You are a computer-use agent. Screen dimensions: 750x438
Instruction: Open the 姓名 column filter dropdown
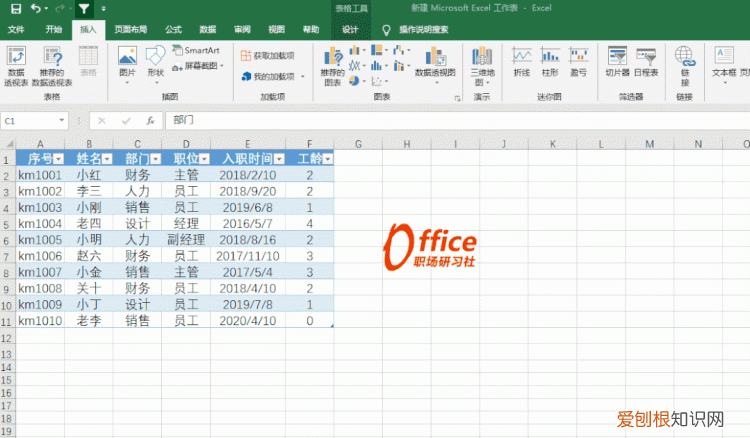[107, 159]
